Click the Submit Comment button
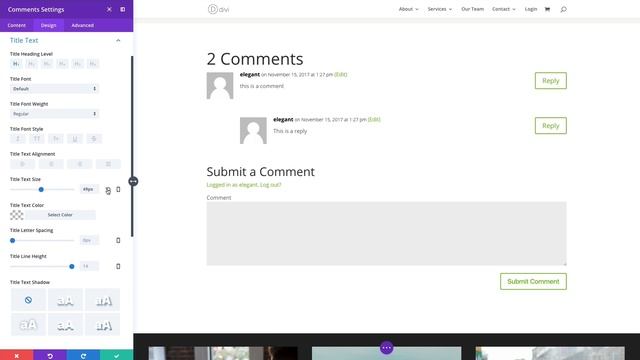Viewport: 640px width, 360px height. (533, 282)
